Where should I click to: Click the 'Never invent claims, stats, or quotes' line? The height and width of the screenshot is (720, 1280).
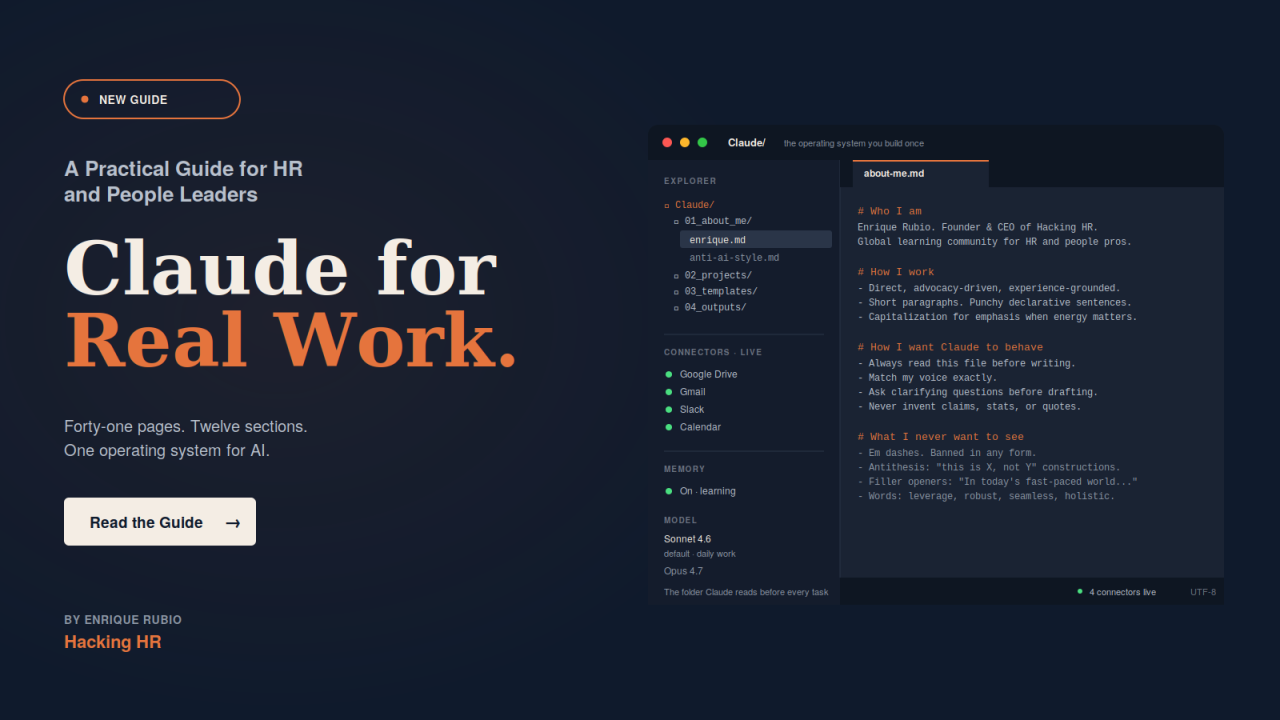click(970, 407)
